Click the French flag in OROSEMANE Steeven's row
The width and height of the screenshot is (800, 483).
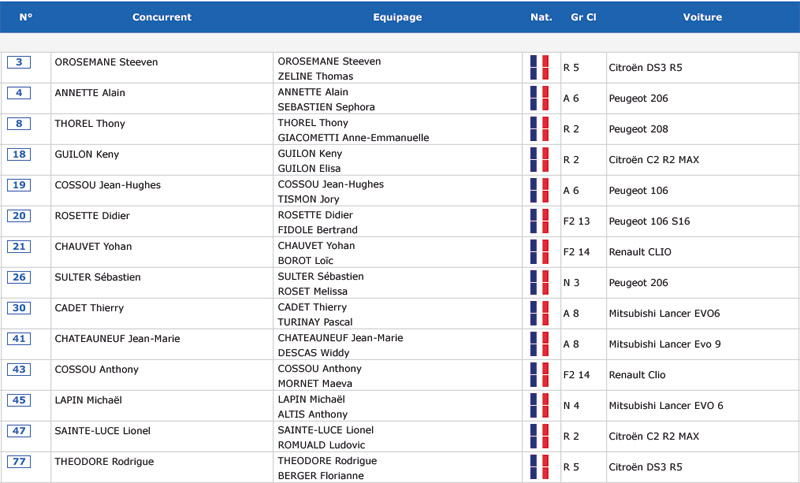pos(539,67)
